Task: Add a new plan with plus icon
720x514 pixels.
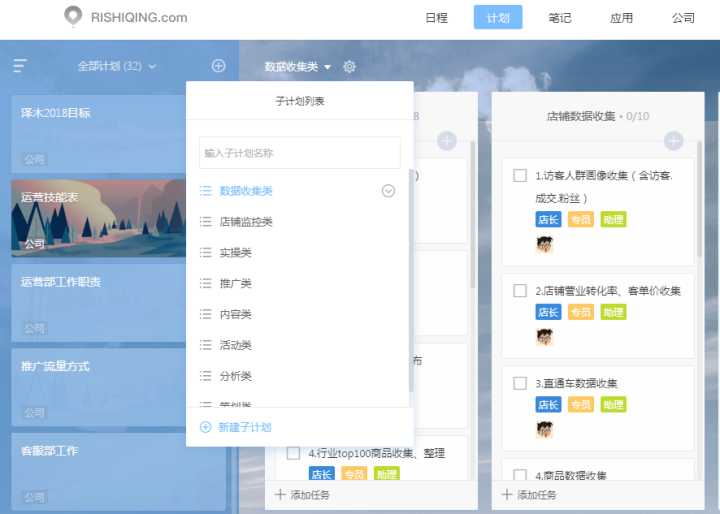Action: click(218, 66)
